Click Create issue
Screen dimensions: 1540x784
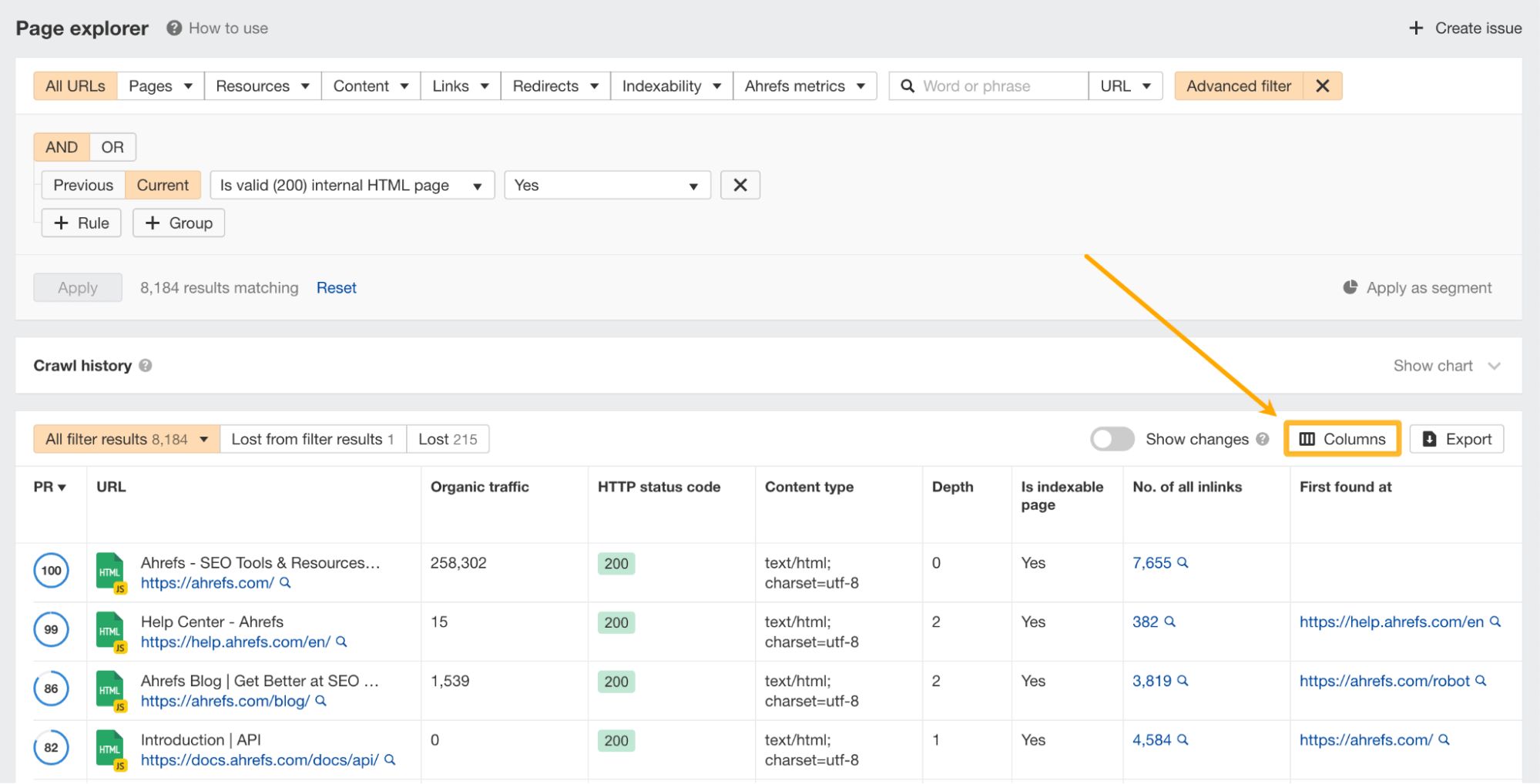1465,28
